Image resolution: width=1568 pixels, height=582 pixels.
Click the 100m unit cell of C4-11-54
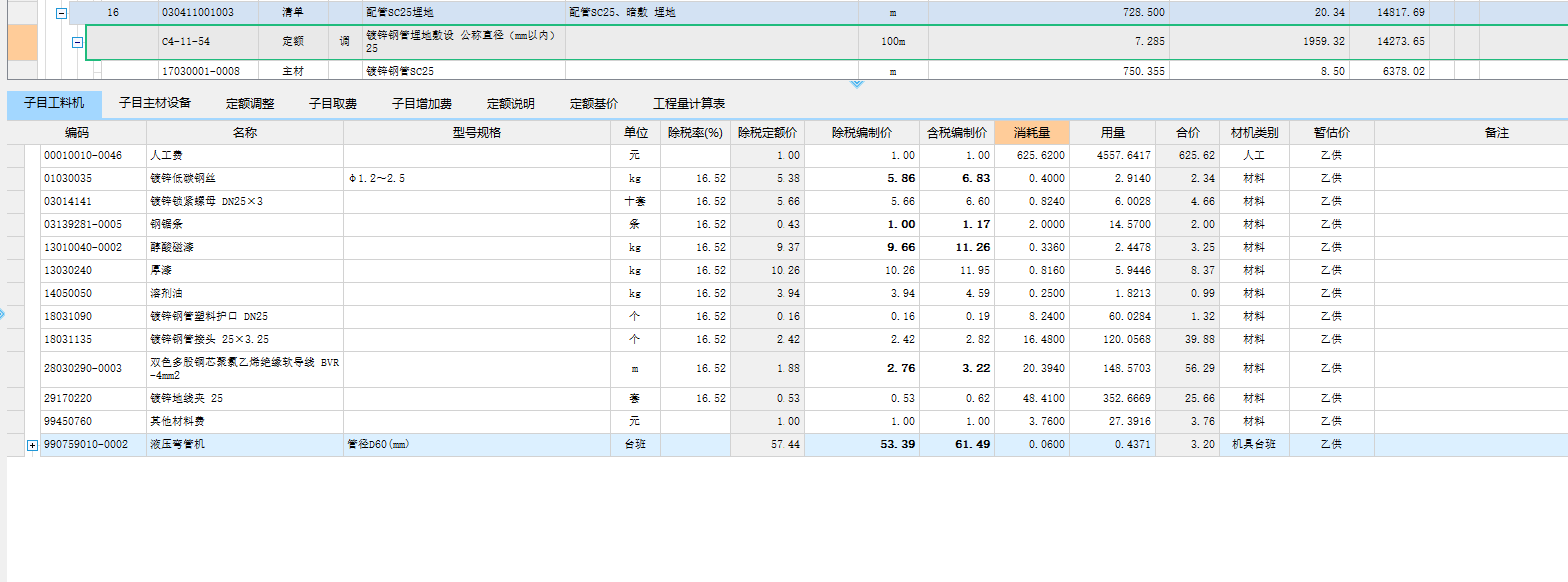893,42
